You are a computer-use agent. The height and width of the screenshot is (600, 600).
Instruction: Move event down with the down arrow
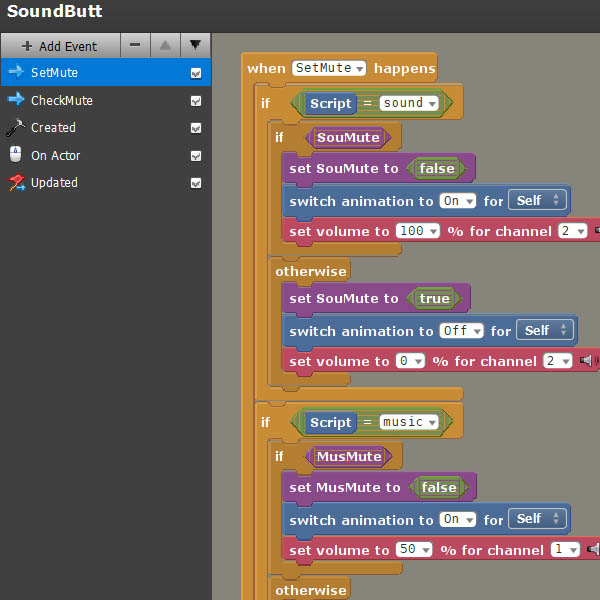[196, 45]
